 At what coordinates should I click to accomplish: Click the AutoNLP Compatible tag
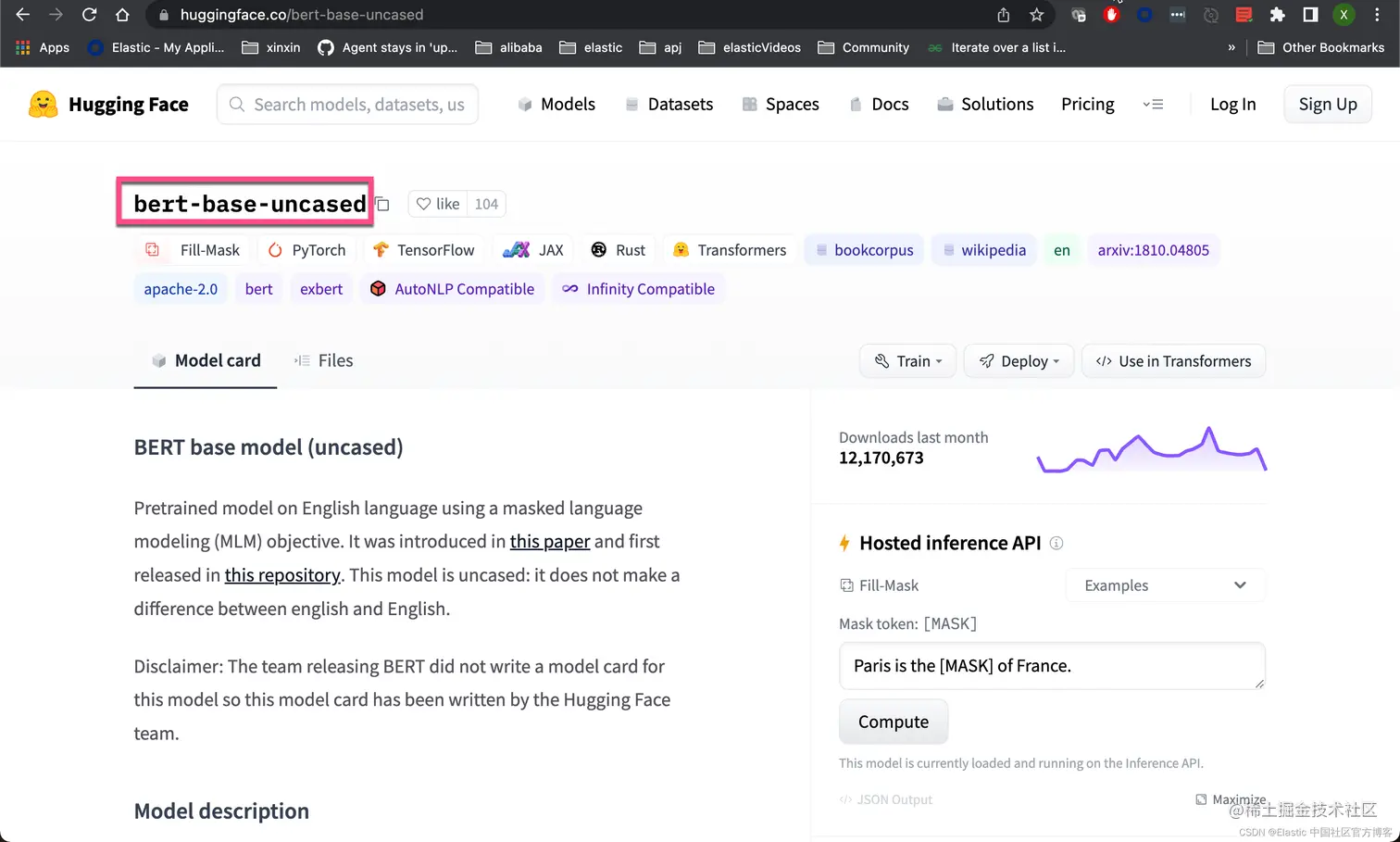point(452,289)
